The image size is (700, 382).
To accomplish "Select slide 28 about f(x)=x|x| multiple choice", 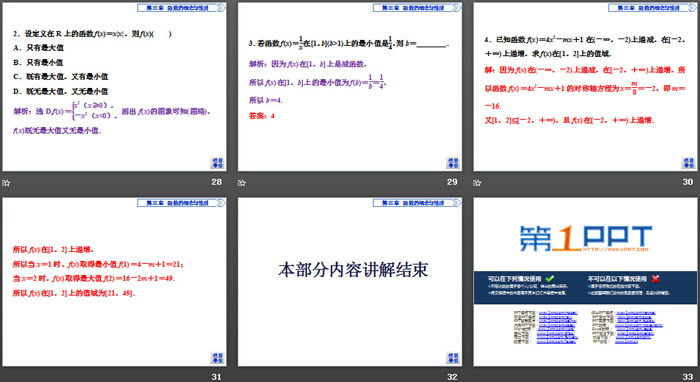I will click(x=114, y=87).
